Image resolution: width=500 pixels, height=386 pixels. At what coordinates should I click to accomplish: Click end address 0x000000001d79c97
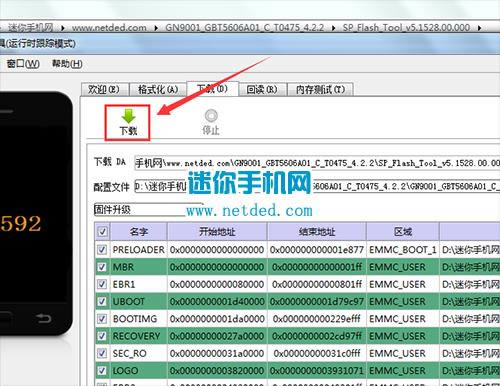(x=317, y=301)
